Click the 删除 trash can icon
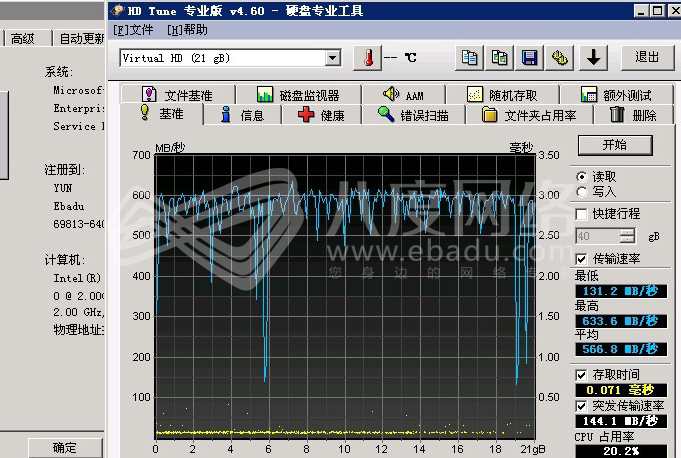This screenshot has height=458, width=681. pyautogui.click(x=617, y=114)
